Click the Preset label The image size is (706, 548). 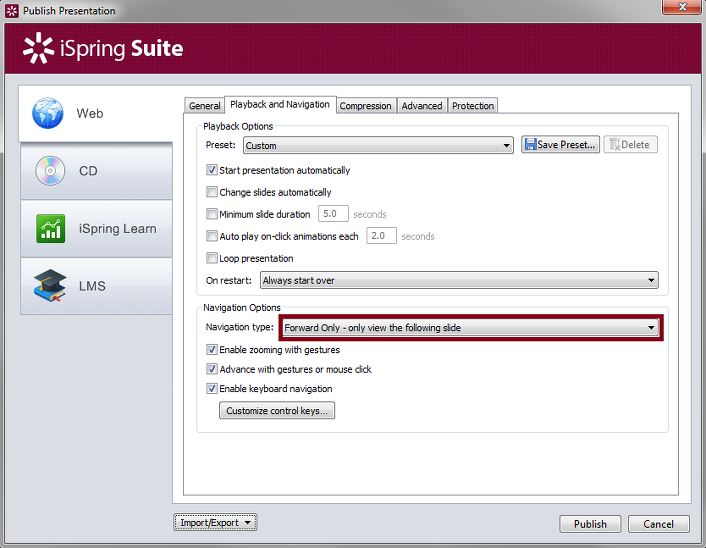pyautogui.click(x=221, y=145)
